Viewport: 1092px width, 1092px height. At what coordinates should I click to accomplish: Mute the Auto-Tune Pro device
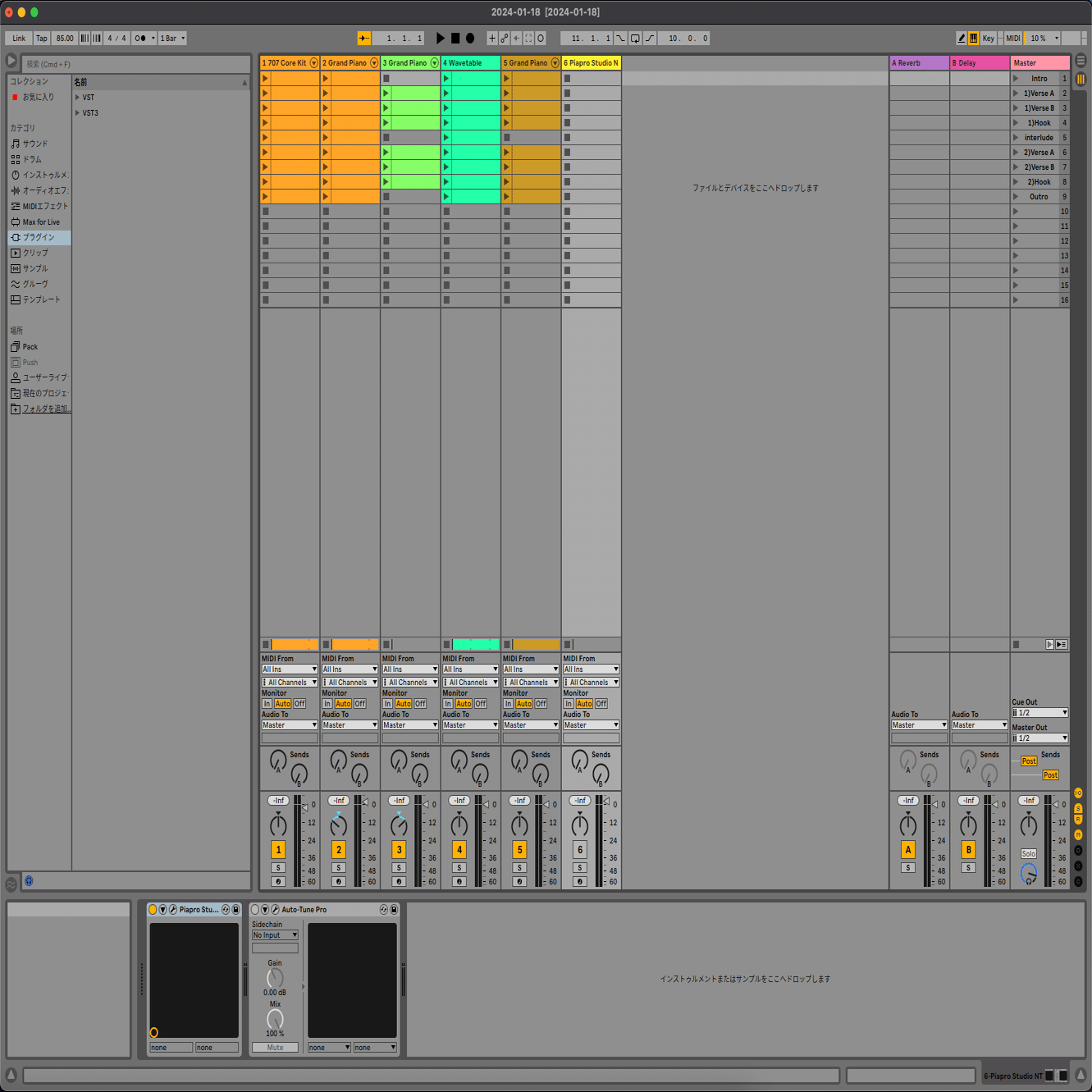(275, 1047)
